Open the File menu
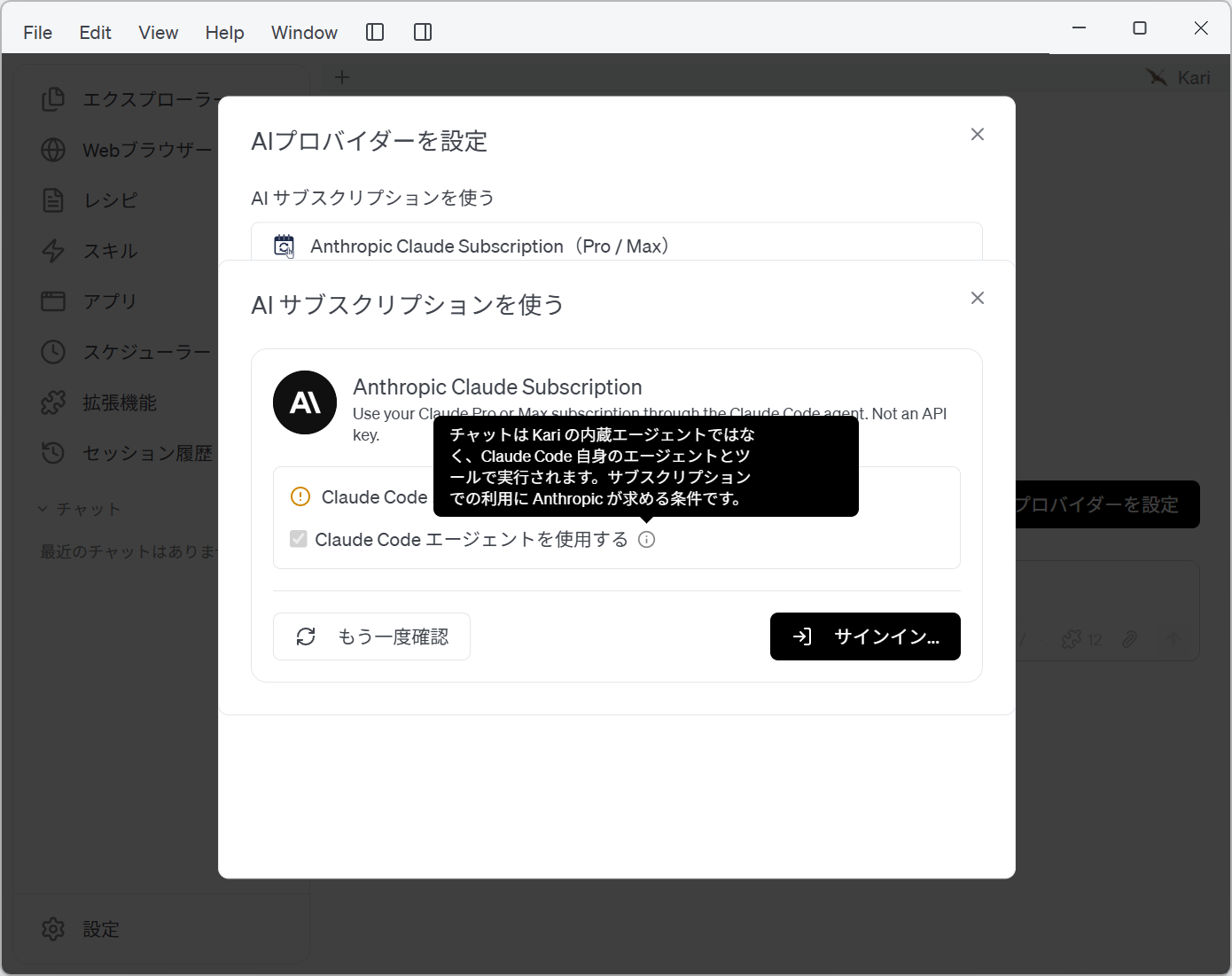Viewport: 1232px width, 976px height. [x=37, y=33]
